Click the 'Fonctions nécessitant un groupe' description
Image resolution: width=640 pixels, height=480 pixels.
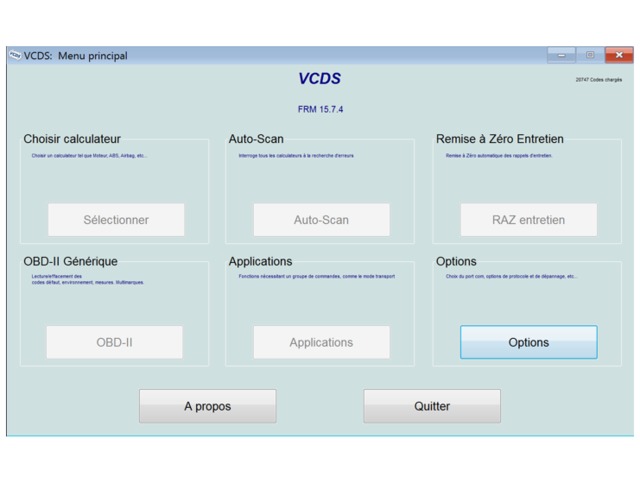point(317,276)
